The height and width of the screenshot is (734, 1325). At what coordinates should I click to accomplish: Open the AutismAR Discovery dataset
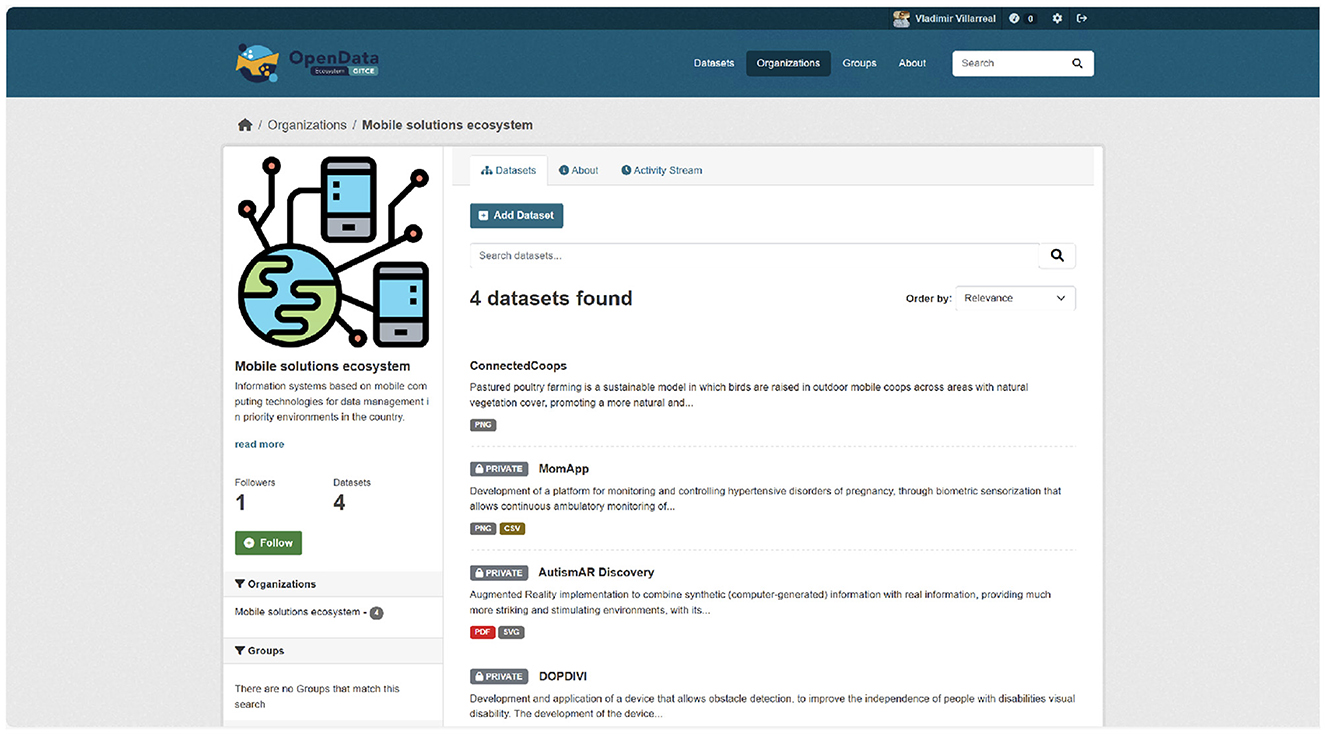click(x=596, y=573)
